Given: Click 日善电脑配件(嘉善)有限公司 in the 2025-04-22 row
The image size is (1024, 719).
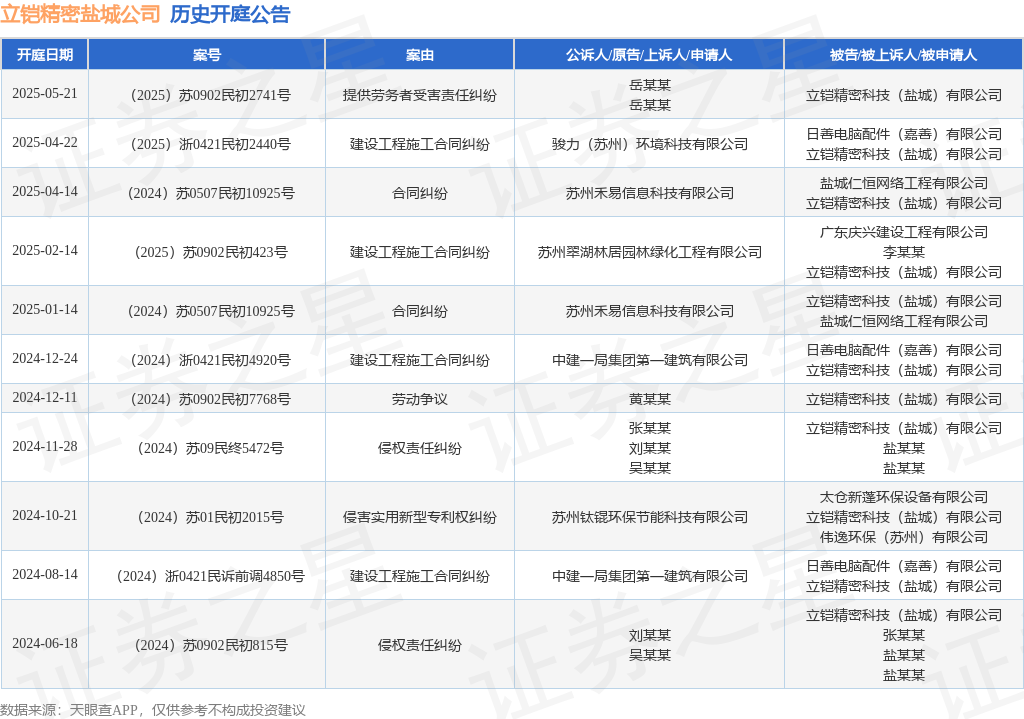Looking at the screenshot, I should tap(904, 135).
